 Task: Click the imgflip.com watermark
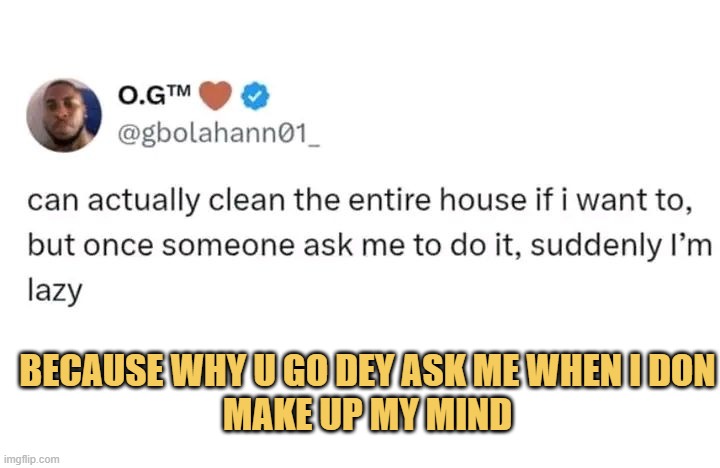(31, 459)
